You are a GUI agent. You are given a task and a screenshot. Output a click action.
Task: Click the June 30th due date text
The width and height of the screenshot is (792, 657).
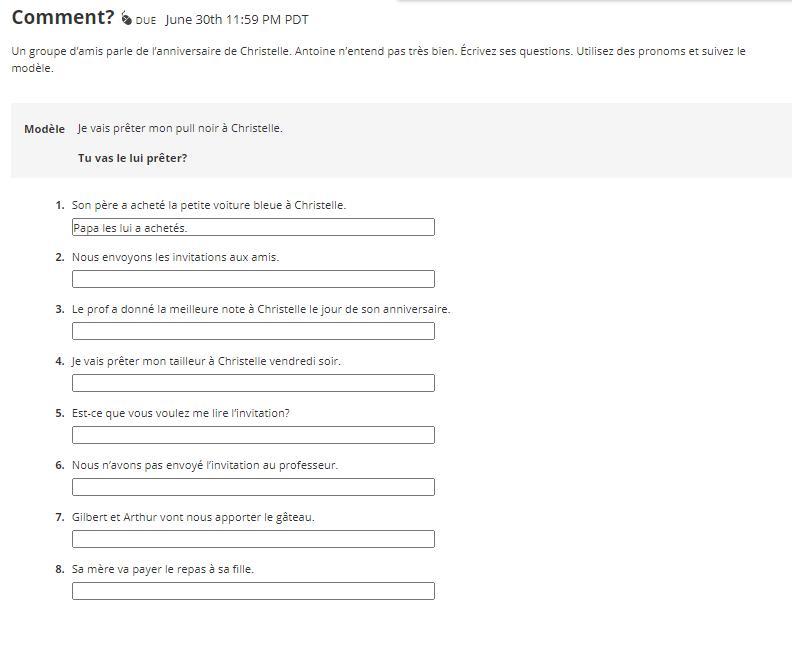click(x=237, y=19)
